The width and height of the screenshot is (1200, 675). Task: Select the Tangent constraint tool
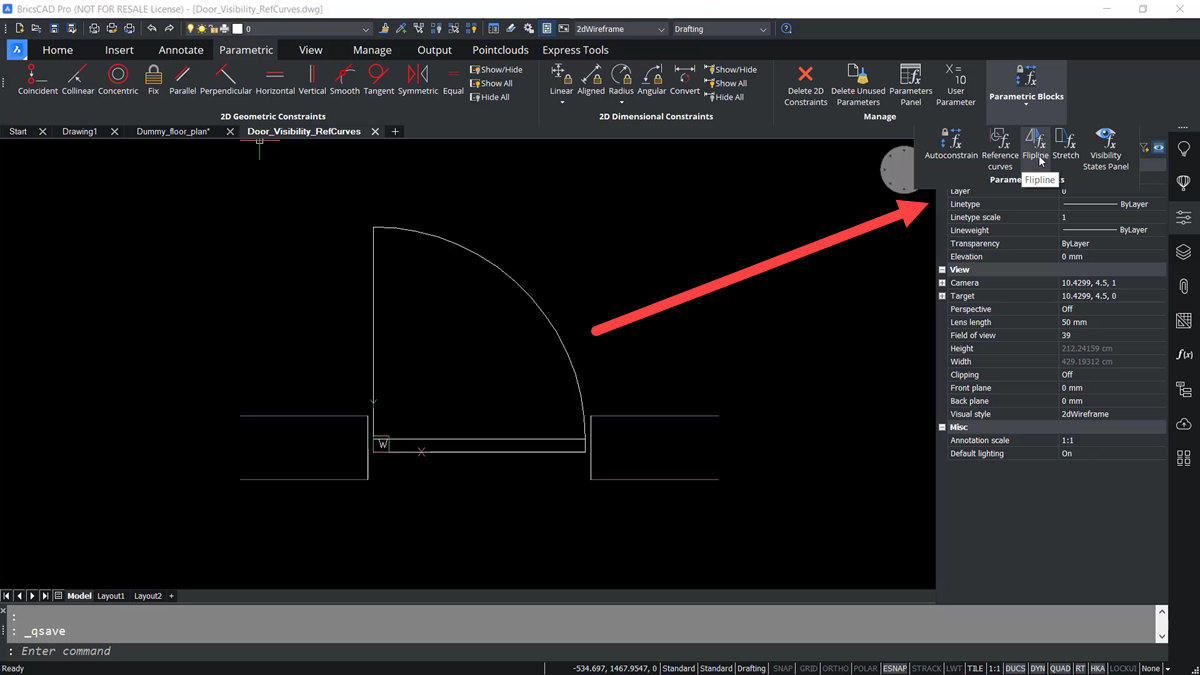378,80
